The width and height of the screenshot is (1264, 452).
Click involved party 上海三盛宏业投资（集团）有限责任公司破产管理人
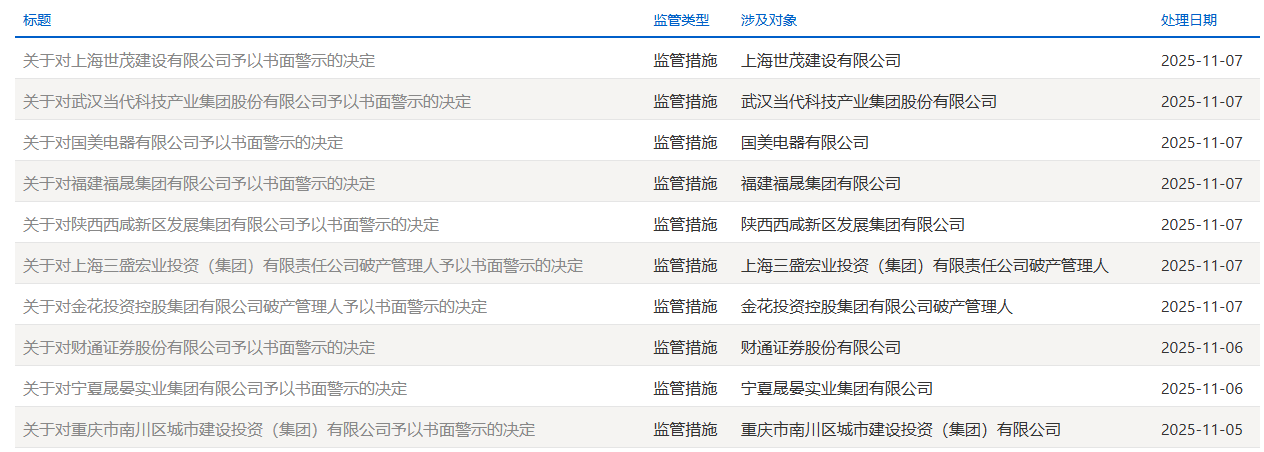click(x=925, y=265)
